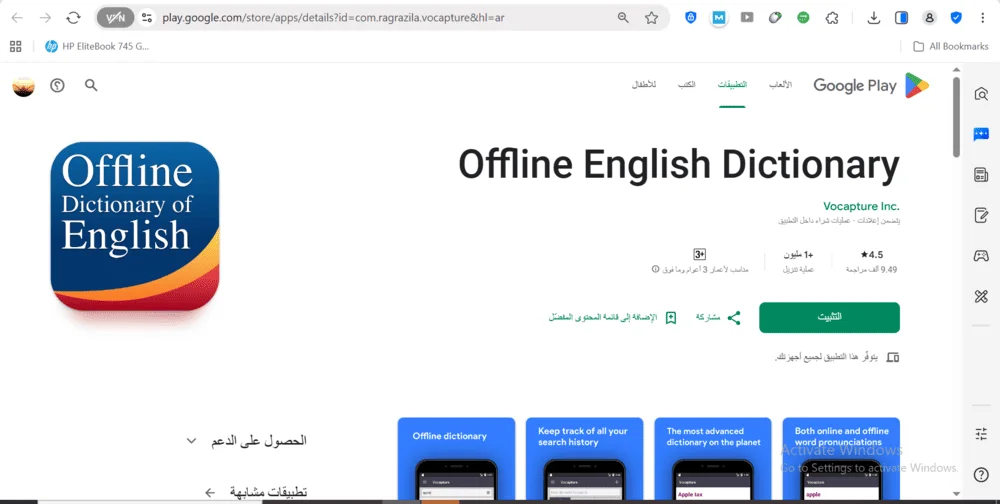Open the All Bookmarks folder
This screenshot has height=504, width=1000.
950,46
